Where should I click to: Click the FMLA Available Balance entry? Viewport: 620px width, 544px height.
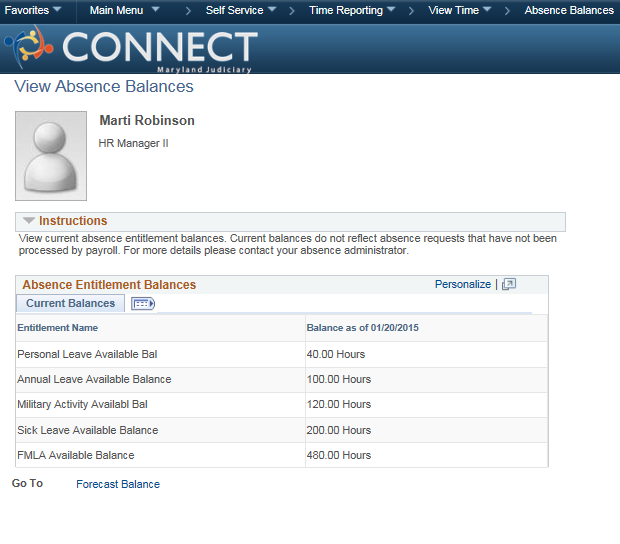point(75,455)
